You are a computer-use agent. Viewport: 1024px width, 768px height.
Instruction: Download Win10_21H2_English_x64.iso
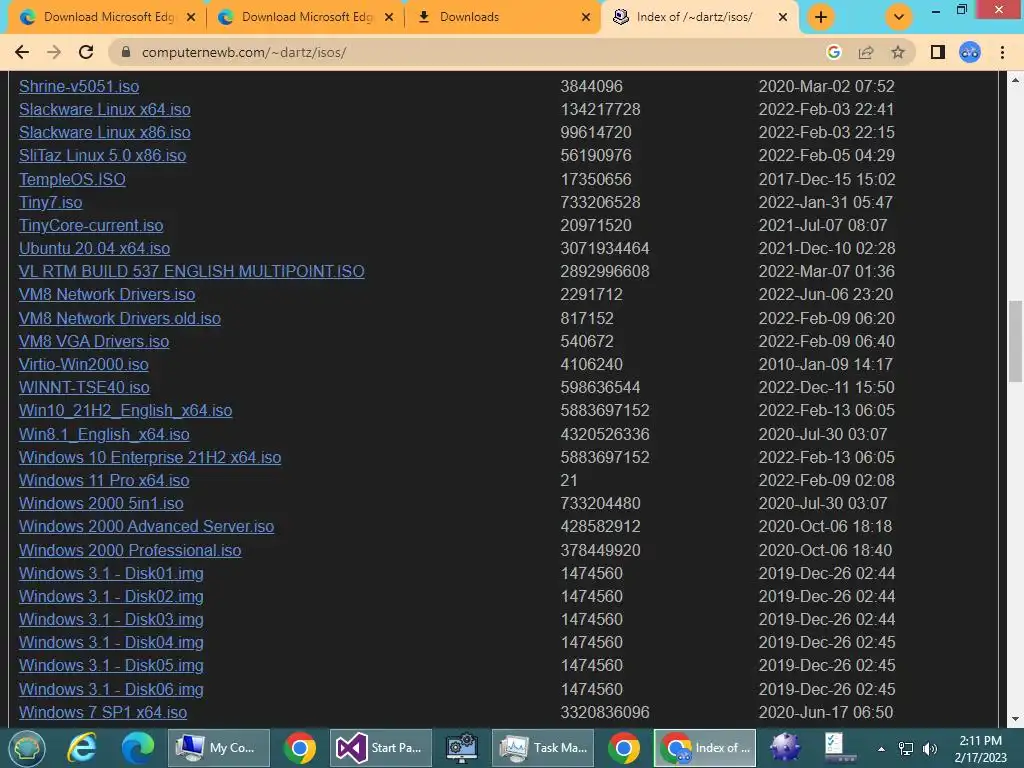[125, 410]
